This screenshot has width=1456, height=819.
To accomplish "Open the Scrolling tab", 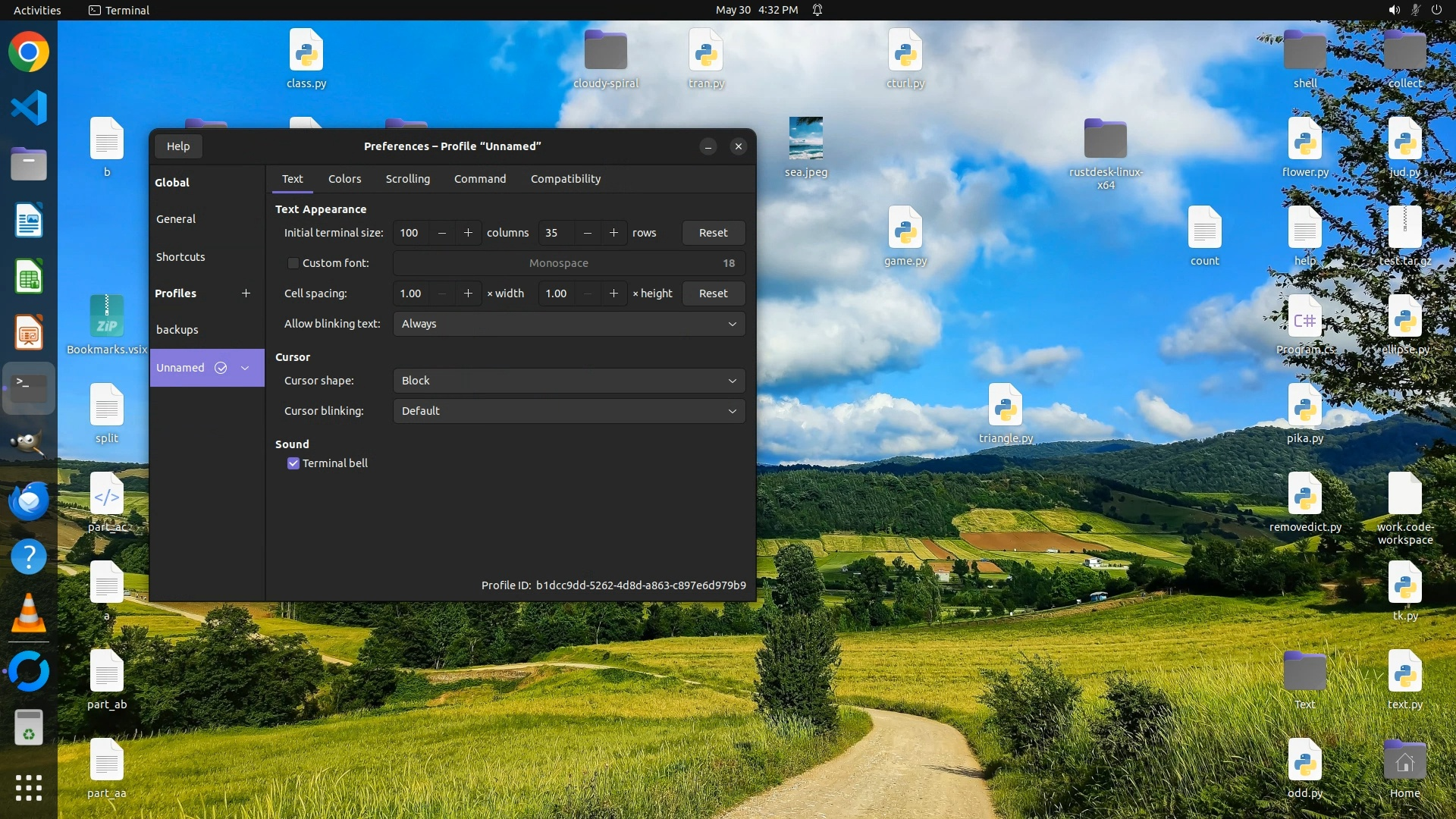I will [x=407, y=179].
